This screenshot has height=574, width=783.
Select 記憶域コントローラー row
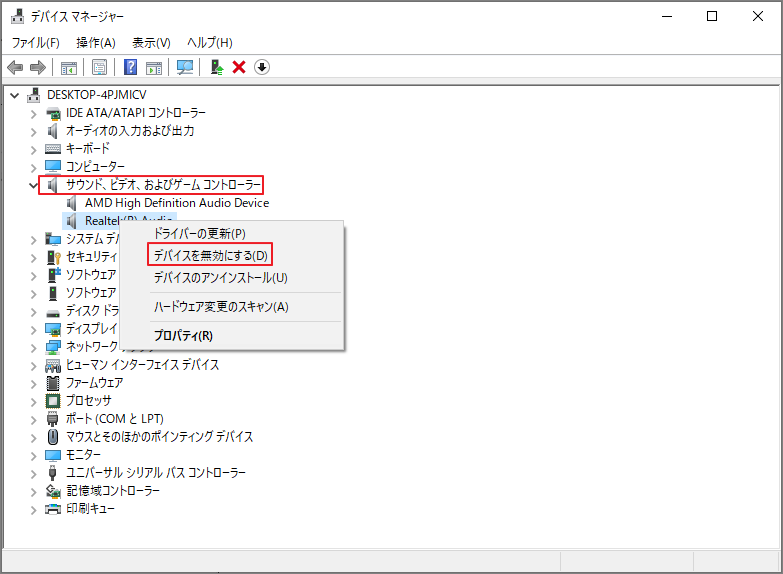[113, 491]
